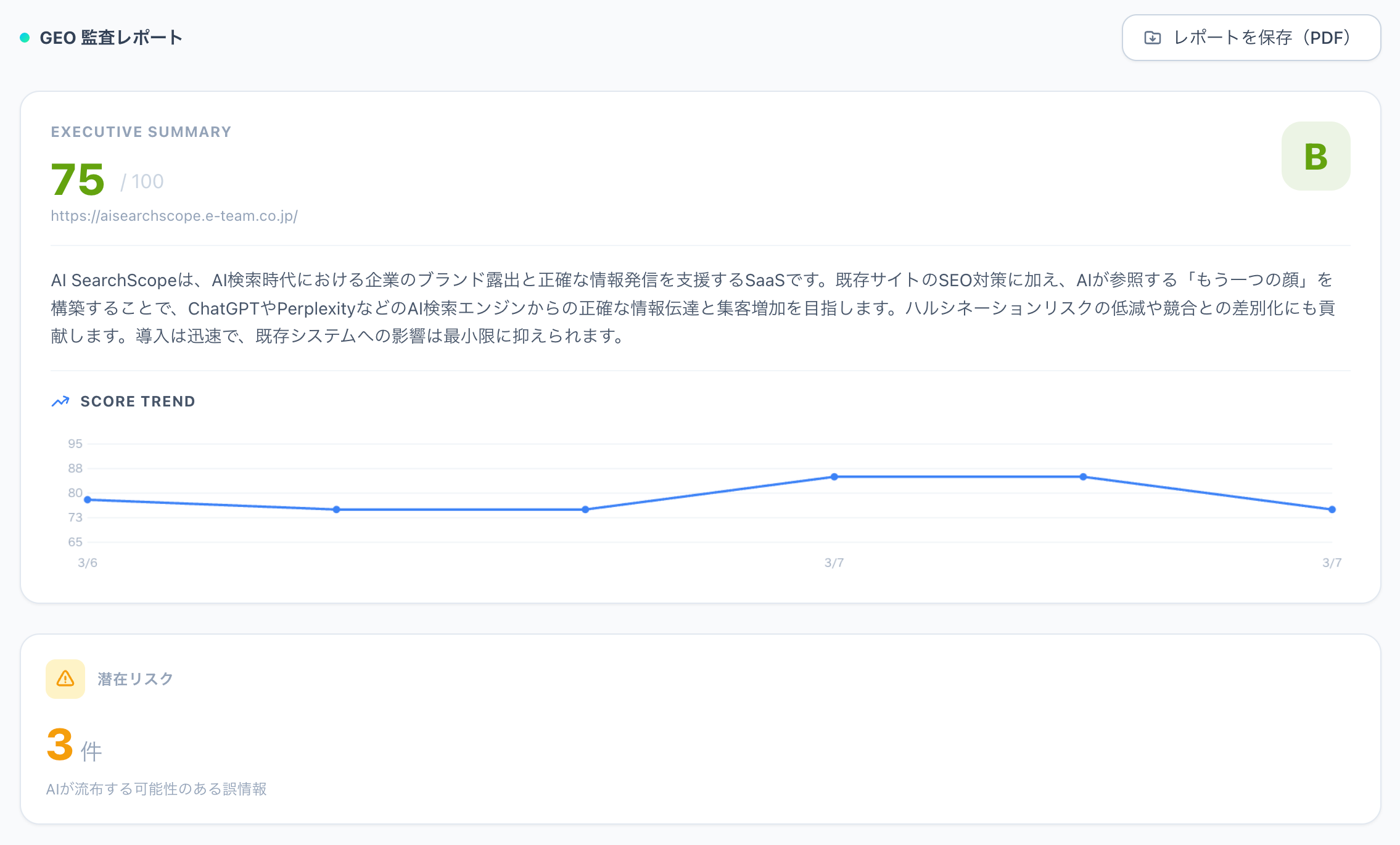Open the aisearchscope.e-team.co.jp URL
1400x845 pixels.
pyautogui.click(x=174, y=216)
